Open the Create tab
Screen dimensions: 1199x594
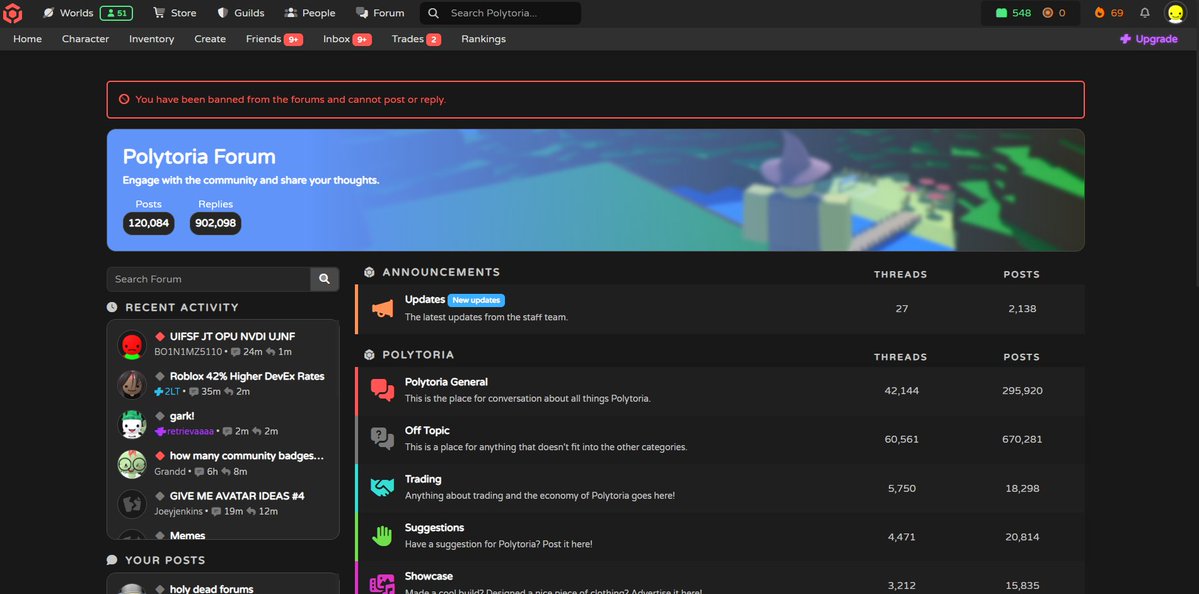[210, 39]
